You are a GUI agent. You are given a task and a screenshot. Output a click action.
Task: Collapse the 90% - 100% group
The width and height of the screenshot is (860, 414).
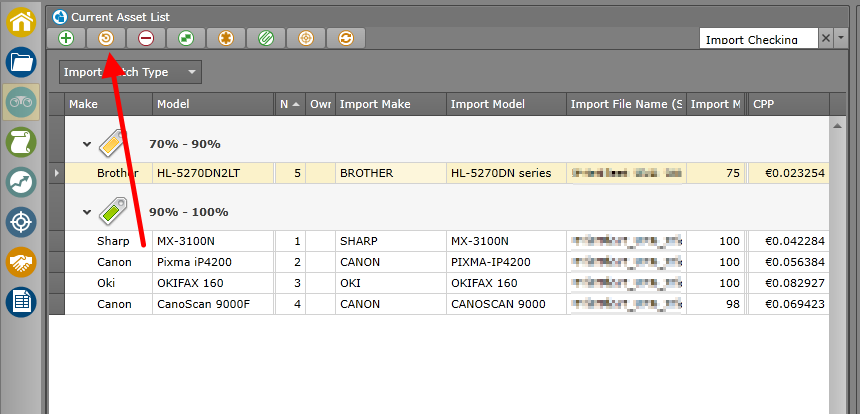point(87,212)
